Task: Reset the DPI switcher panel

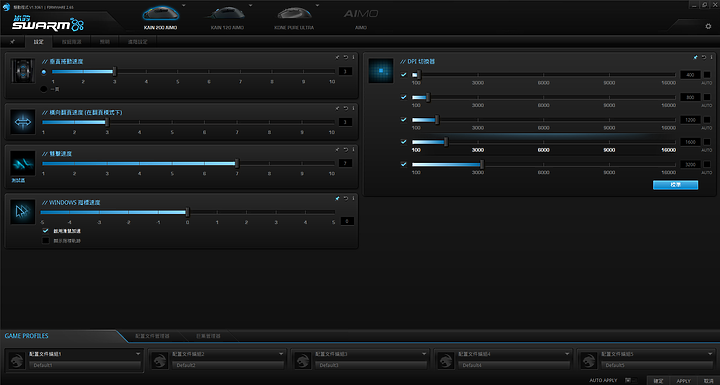Action: tap(704, 57)
